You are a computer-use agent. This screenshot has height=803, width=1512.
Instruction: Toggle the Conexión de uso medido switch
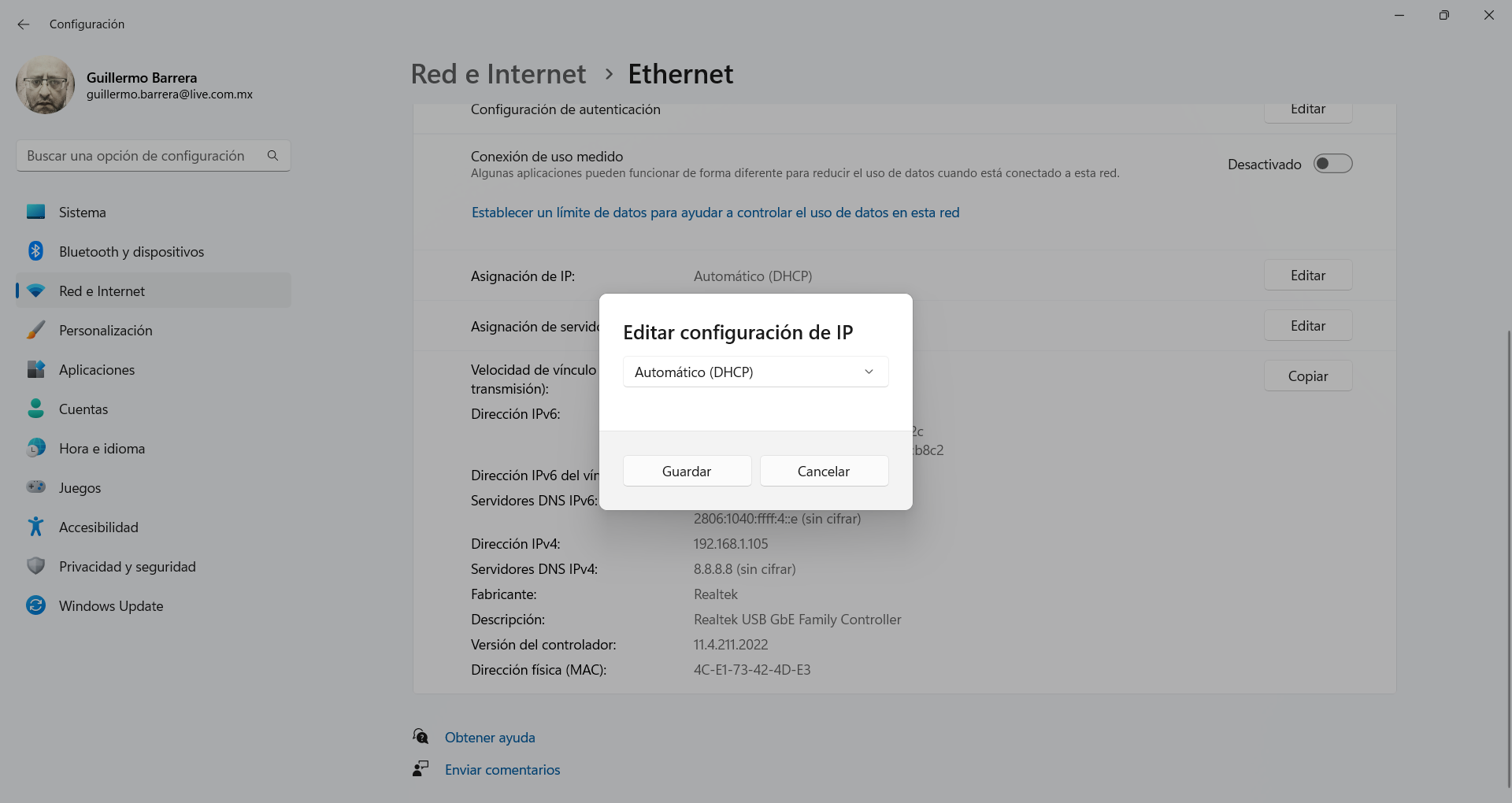[x=1332, y=164]
